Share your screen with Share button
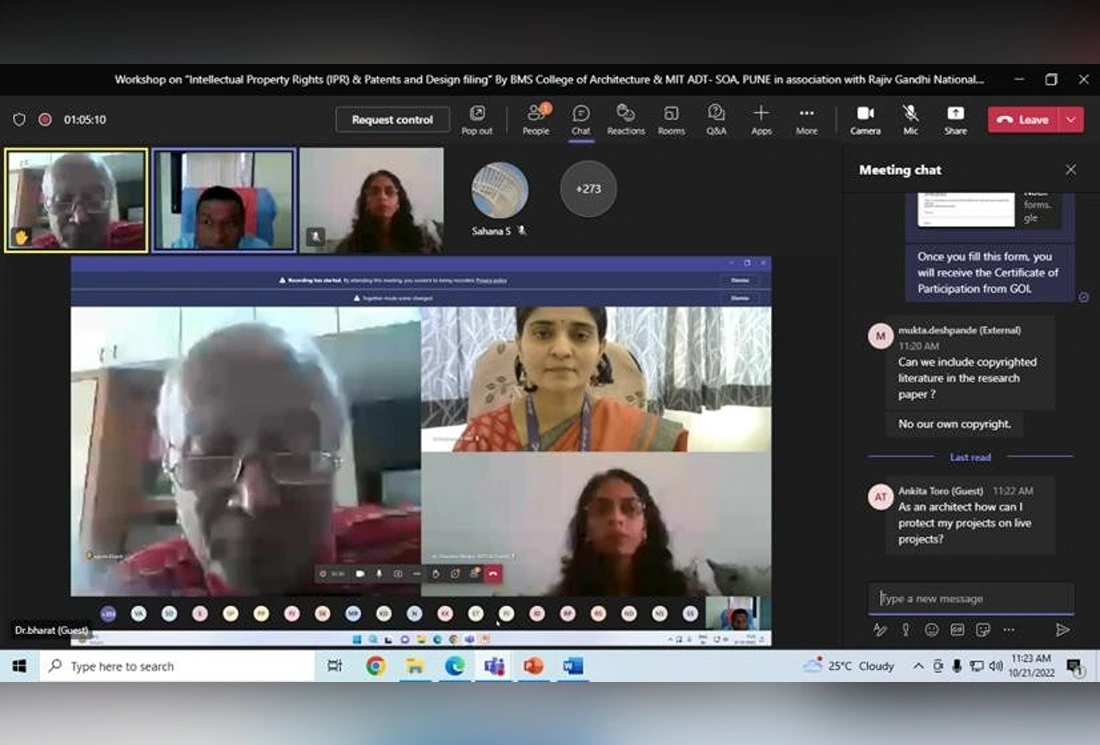The image size is (1100, 745). pyautogui.click(x=955, y=119)
